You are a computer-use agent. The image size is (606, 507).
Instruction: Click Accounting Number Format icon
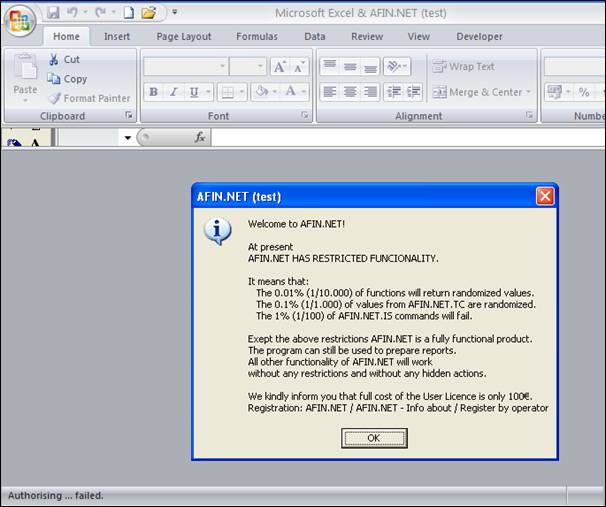coord(555,92)
